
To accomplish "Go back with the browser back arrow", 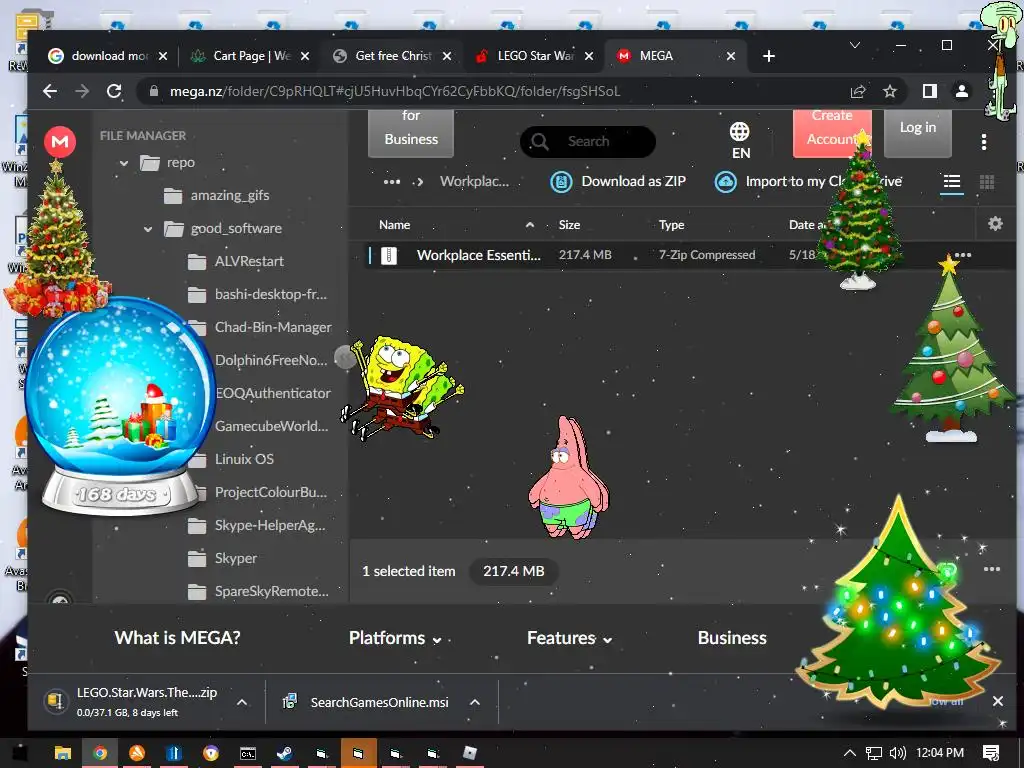I will 50,91.
